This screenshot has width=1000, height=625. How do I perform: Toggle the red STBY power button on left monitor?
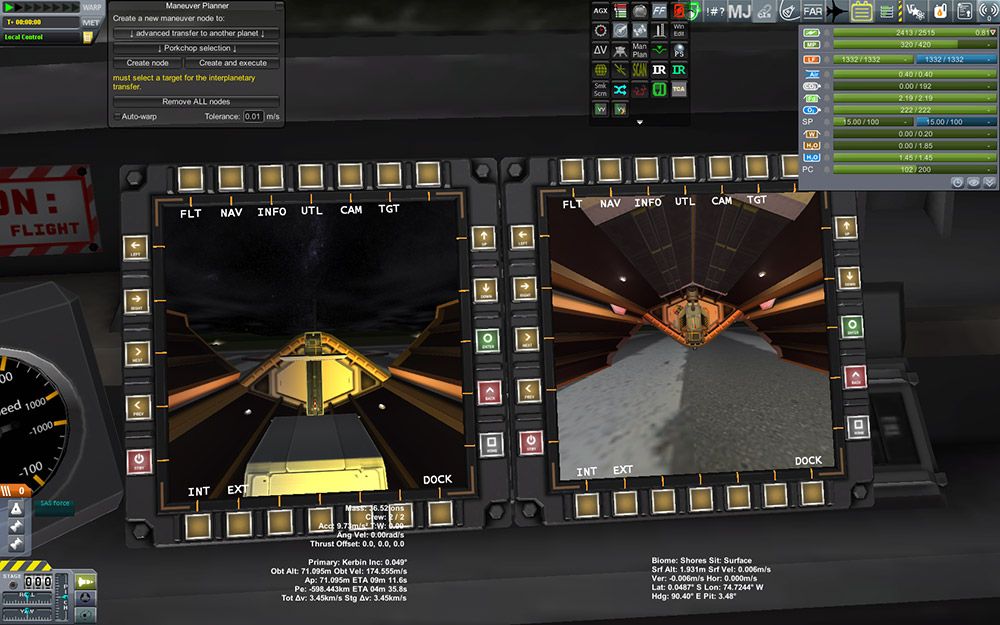pyautogui.click(x=138, y=461)
